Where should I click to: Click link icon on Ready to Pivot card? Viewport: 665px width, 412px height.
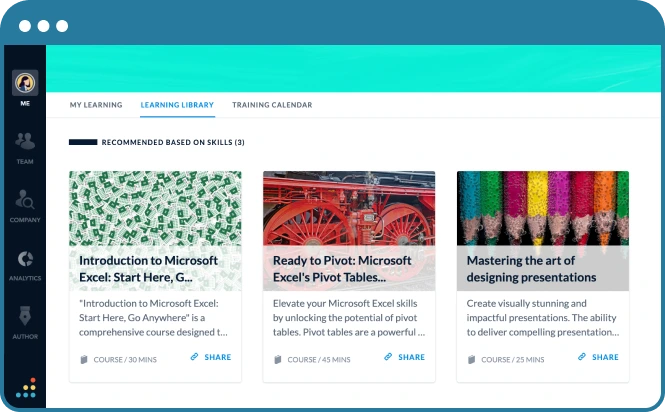point(388,357)
